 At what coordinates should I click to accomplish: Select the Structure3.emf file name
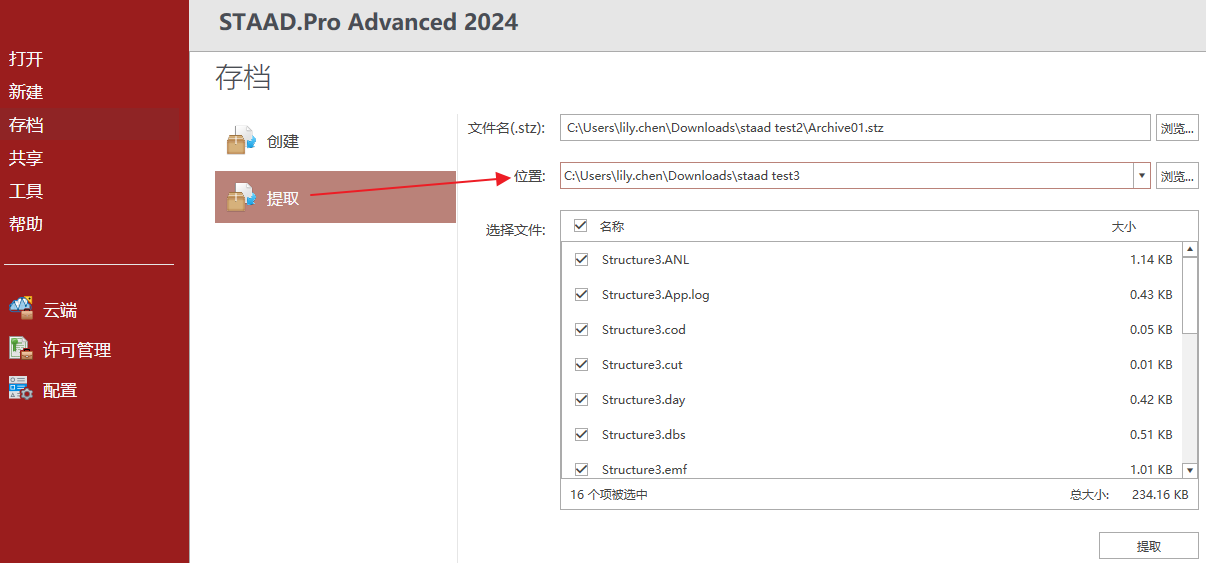(x=645, y=470)
